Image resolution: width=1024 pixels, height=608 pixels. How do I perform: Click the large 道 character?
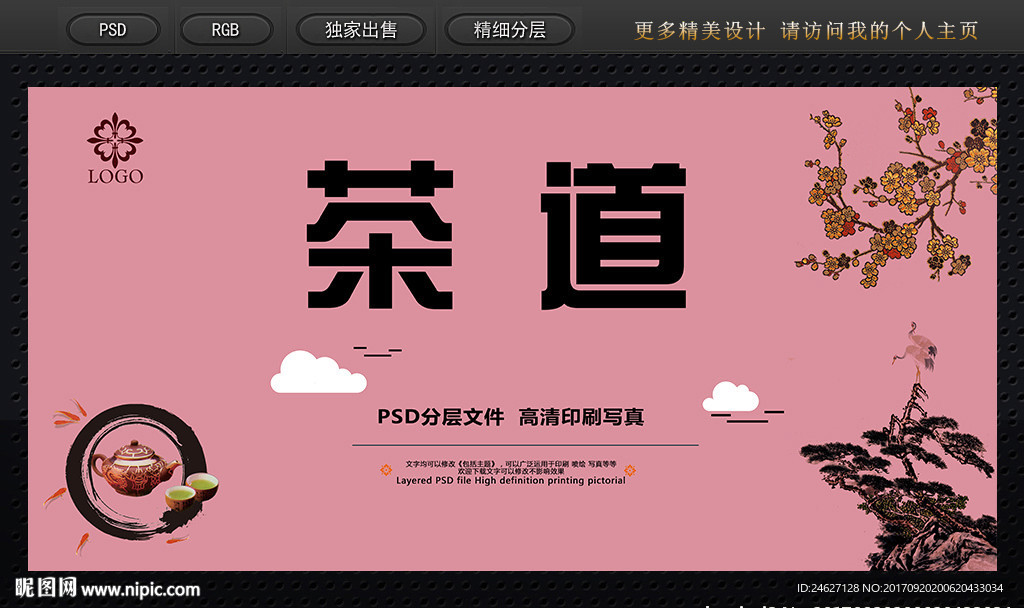pos(613,235)
